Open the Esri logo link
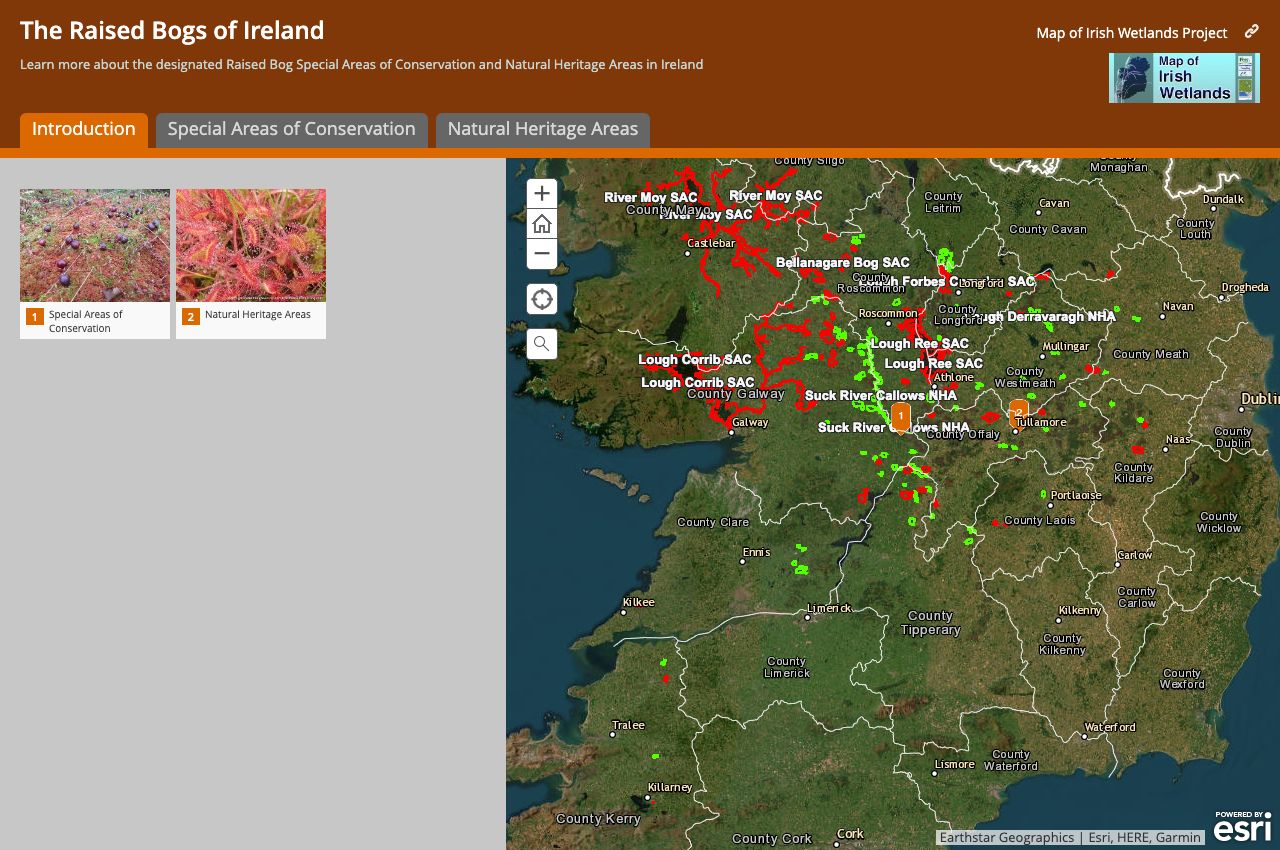The width and height of the screenshot is (1280, 850). tap(1243, 827)
